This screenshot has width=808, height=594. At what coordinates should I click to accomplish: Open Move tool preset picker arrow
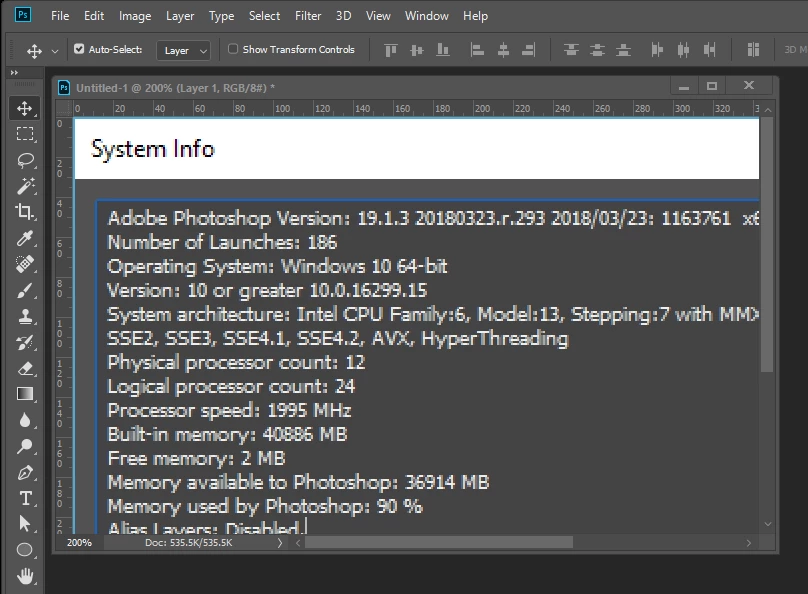click(x=55, y=51)
